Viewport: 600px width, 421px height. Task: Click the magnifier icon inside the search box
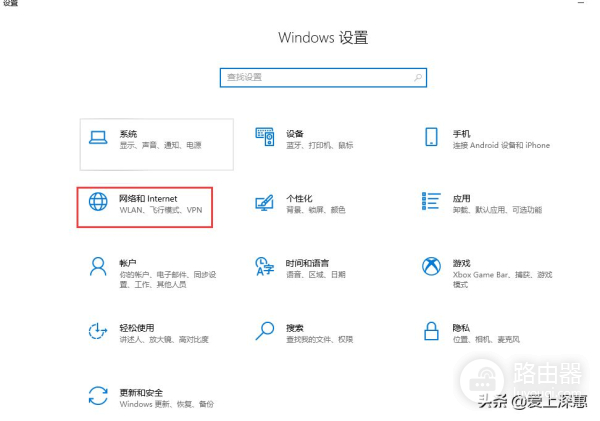[418, 78]
